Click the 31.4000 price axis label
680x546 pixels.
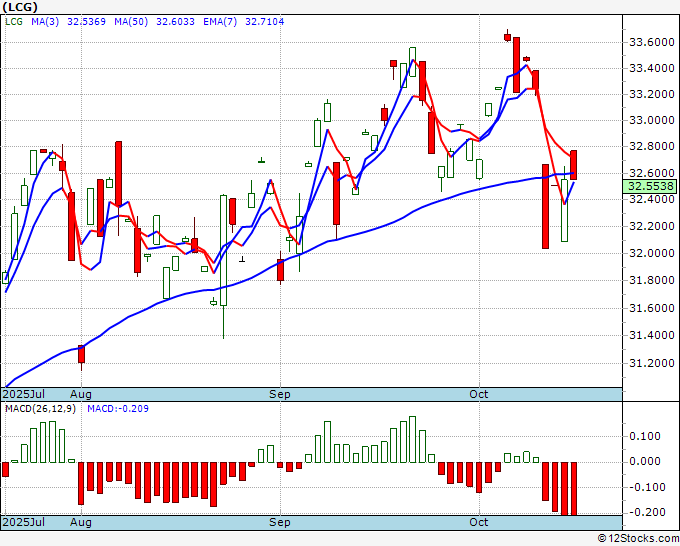pyautogui.click(x=652, y=335)
